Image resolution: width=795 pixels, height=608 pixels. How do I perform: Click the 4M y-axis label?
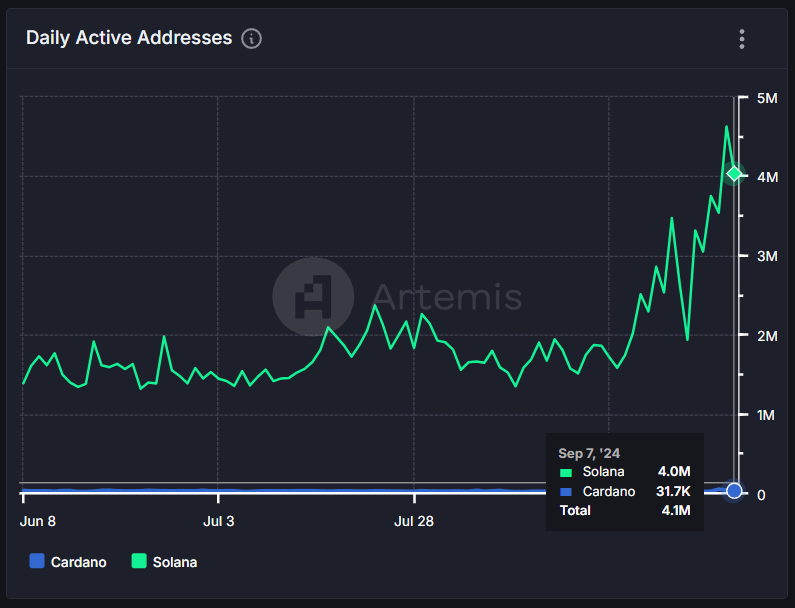[x=767, y=177]
